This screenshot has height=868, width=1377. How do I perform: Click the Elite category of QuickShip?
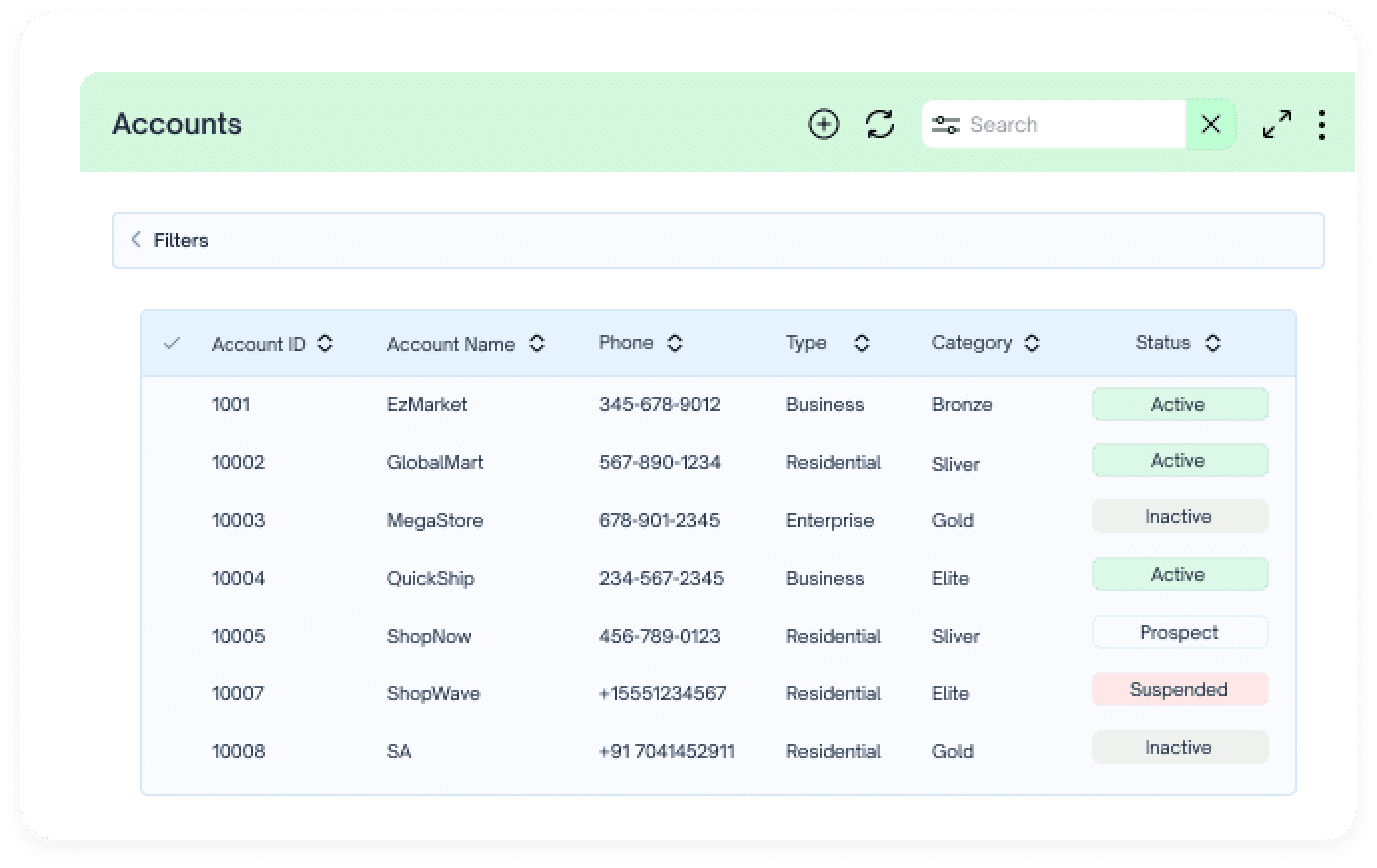pos(951,578)
